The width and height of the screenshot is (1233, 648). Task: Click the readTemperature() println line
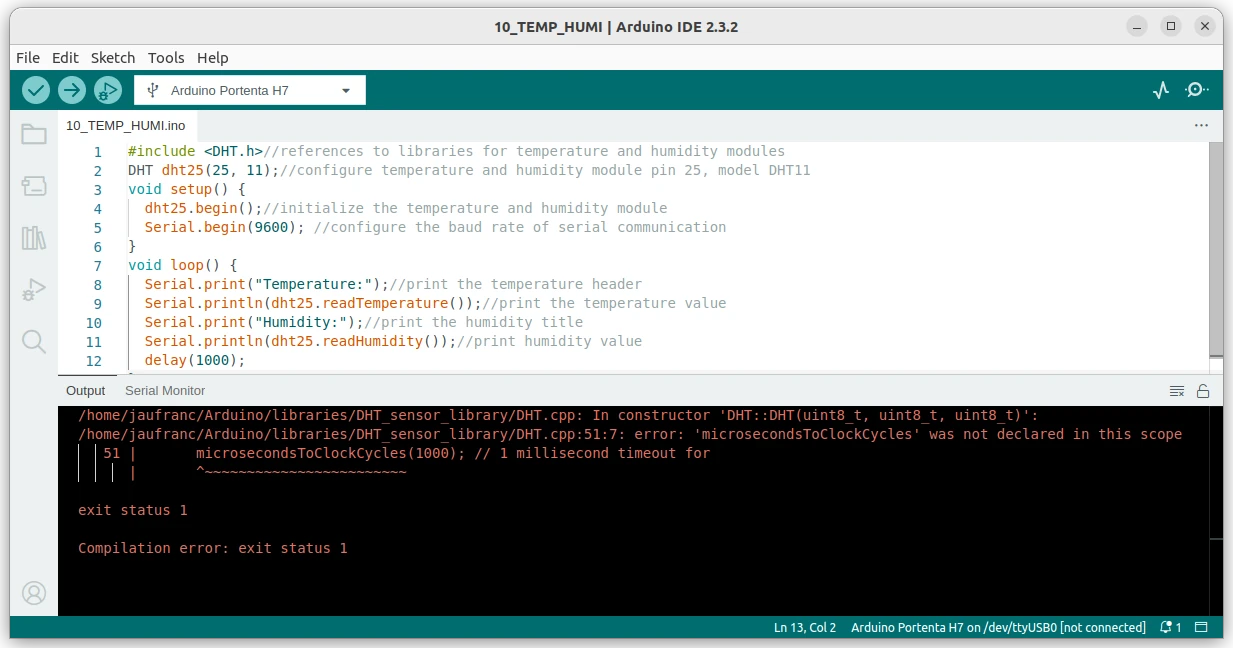pyautogui.click(x=435, y=304)
